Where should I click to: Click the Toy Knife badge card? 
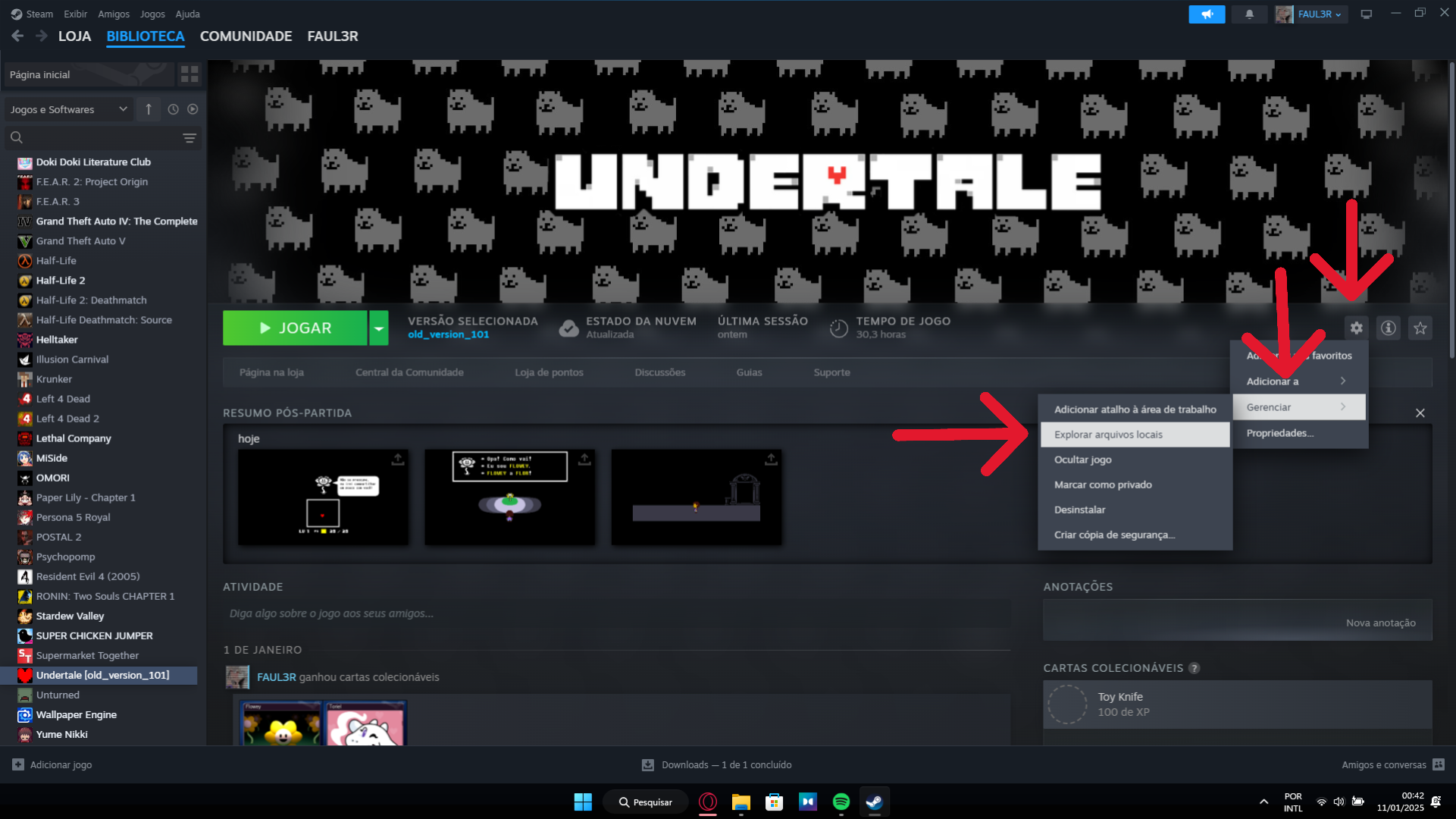(x=1237, y=704)
